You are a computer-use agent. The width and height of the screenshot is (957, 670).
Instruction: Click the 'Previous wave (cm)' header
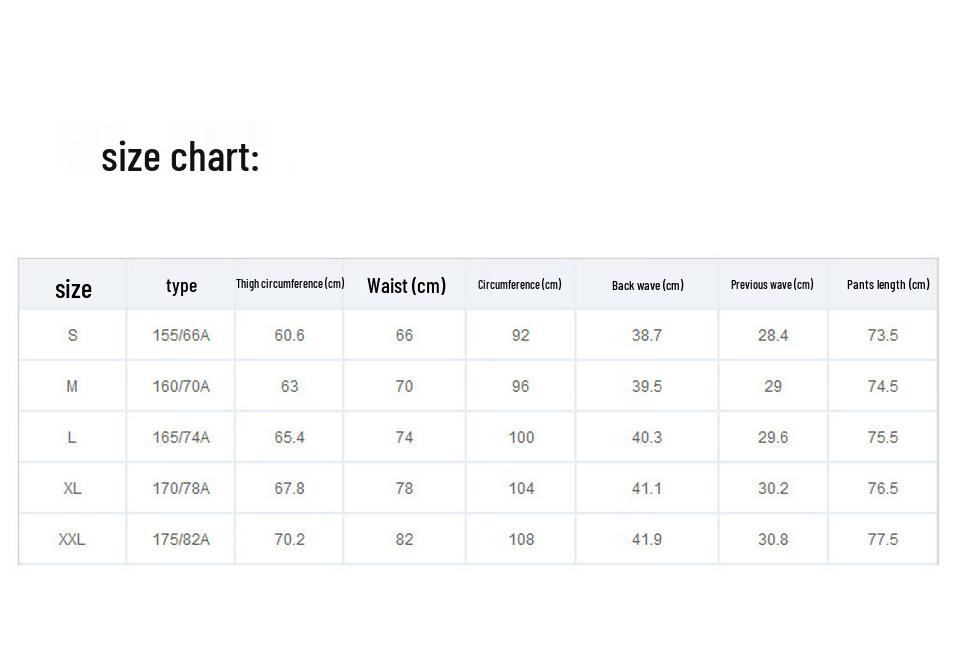(772, 284)
